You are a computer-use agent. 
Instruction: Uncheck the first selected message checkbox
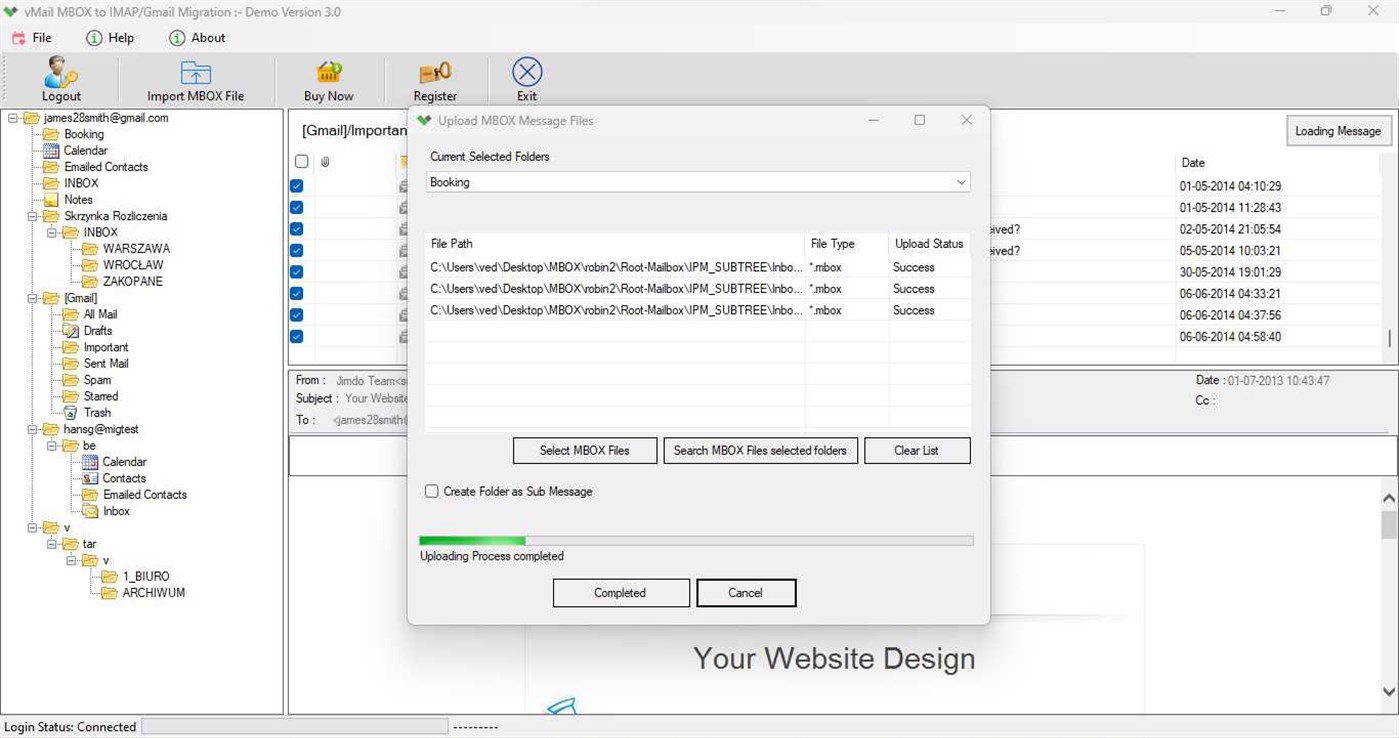[x=296, y=185]
